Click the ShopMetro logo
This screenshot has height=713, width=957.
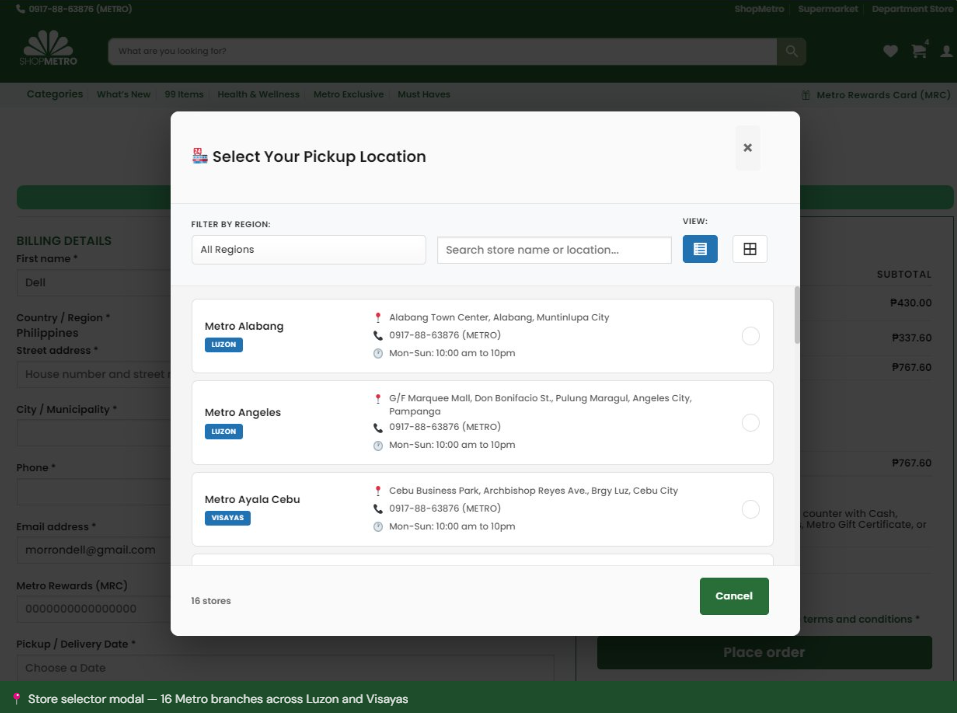pyautogui.click(x=48, y=48)
